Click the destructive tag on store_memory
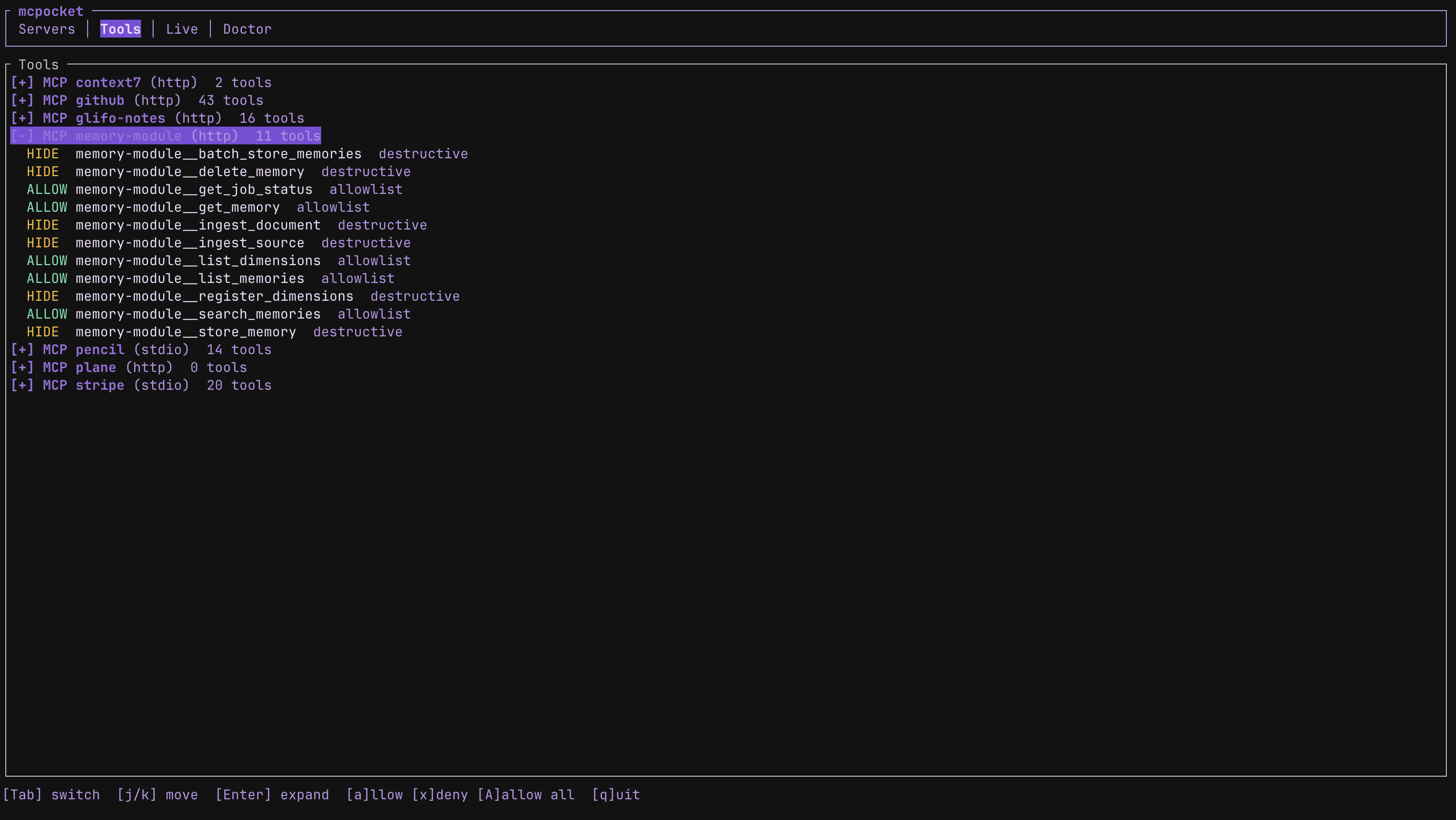The image size is (1456, 820). [358, 332]
